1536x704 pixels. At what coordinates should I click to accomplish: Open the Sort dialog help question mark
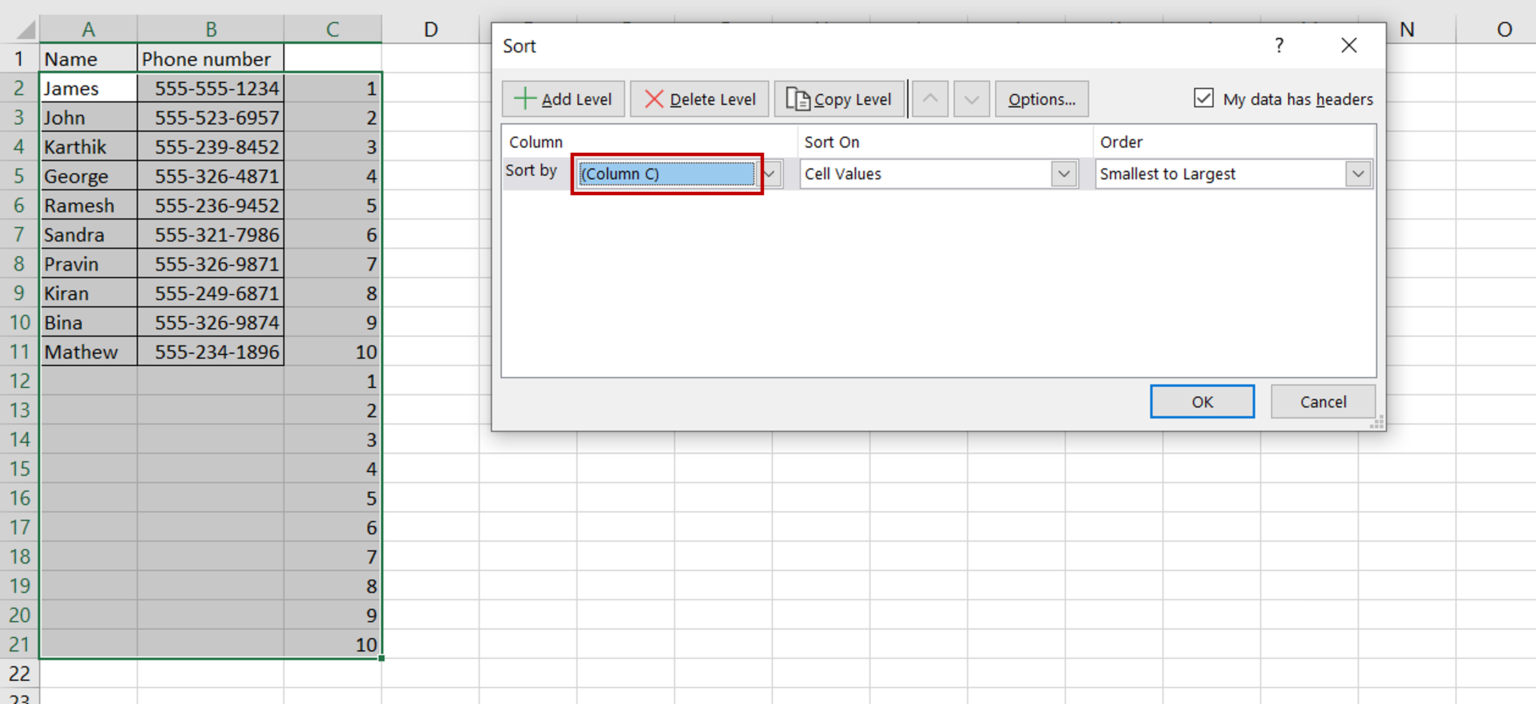(x=1278, y=45)
